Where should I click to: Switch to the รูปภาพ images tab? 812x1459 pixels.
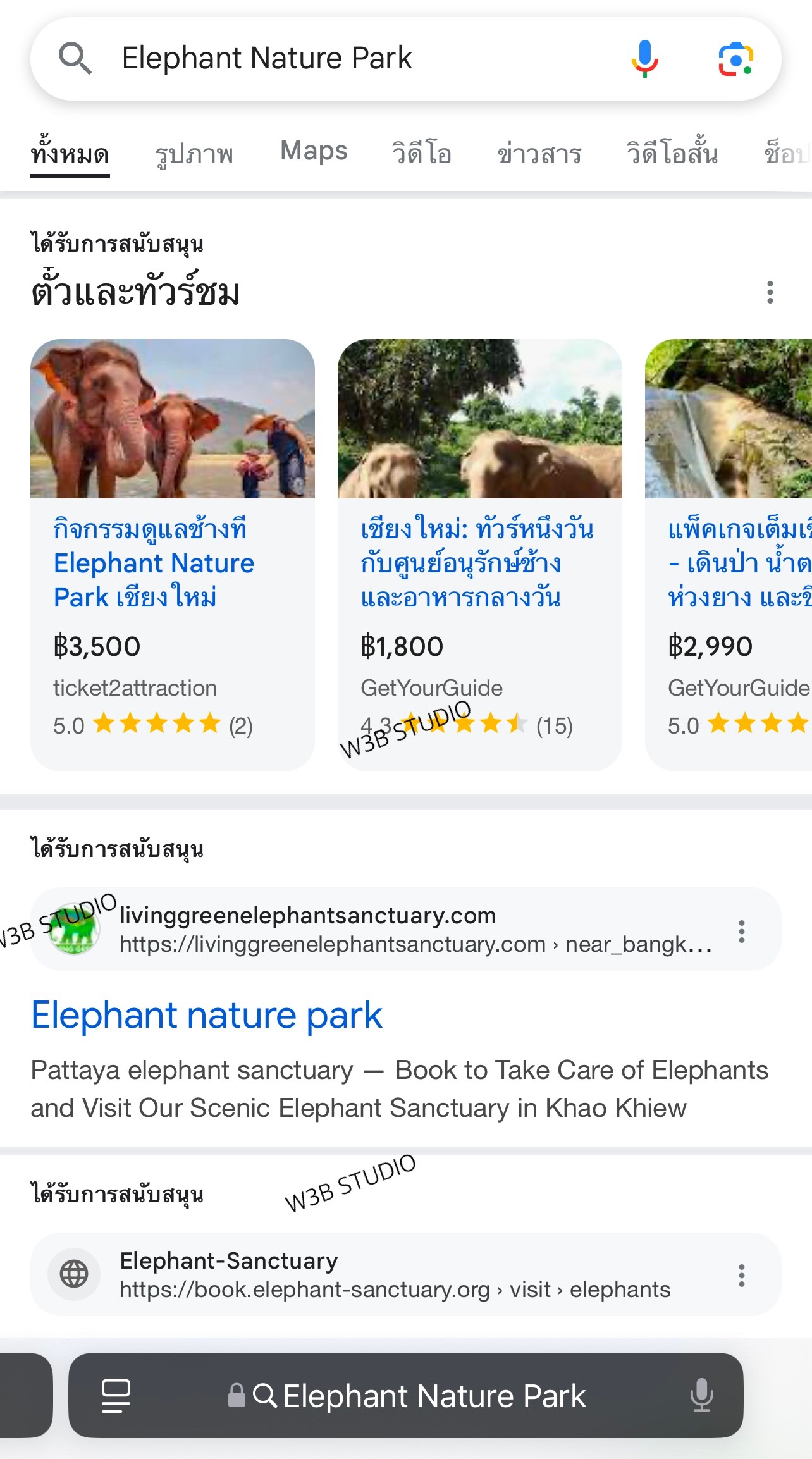[x=194, y=154]
